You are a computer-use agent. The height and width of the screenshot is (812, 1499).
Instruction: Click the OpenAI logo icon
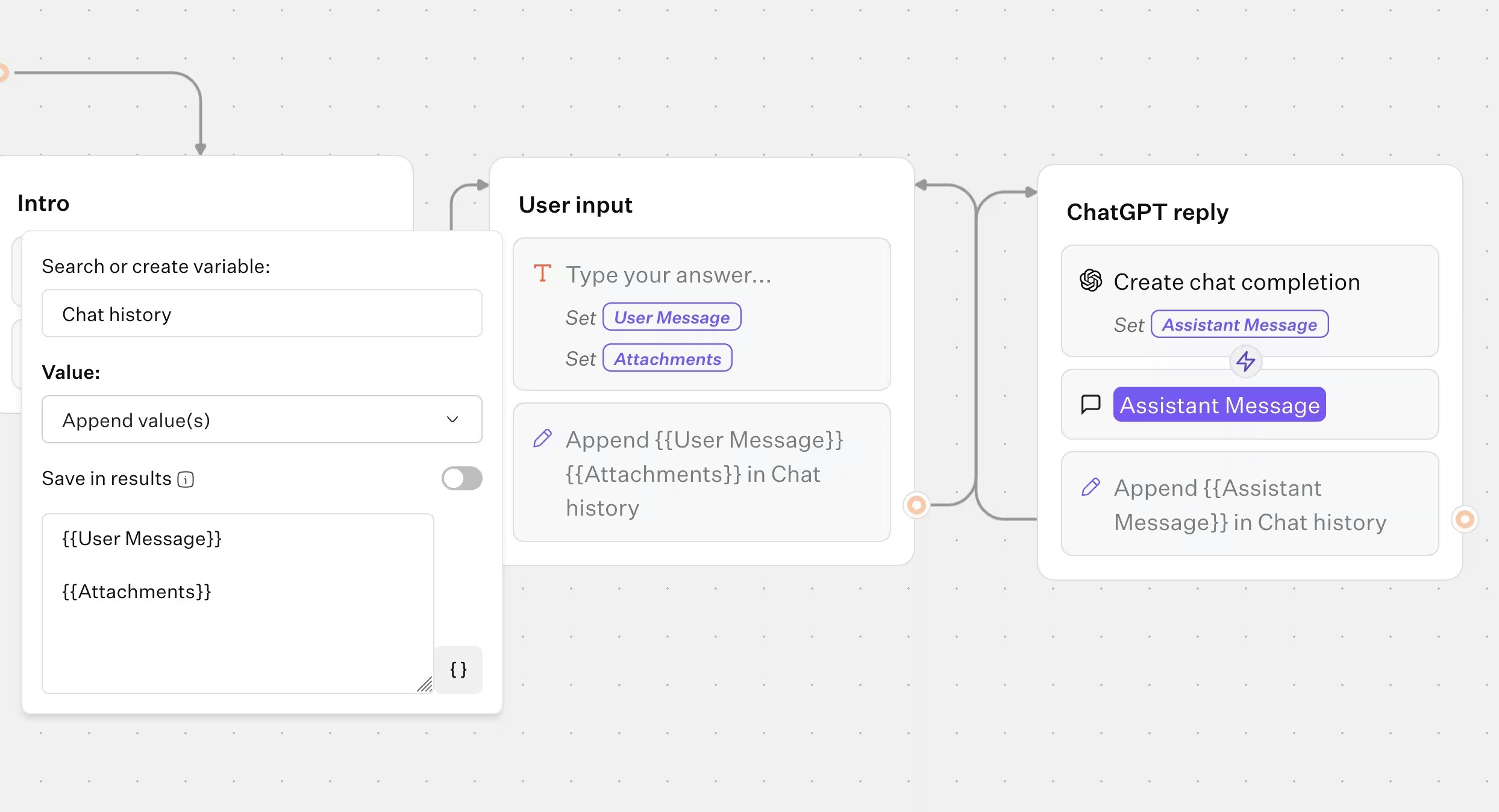1091,281
